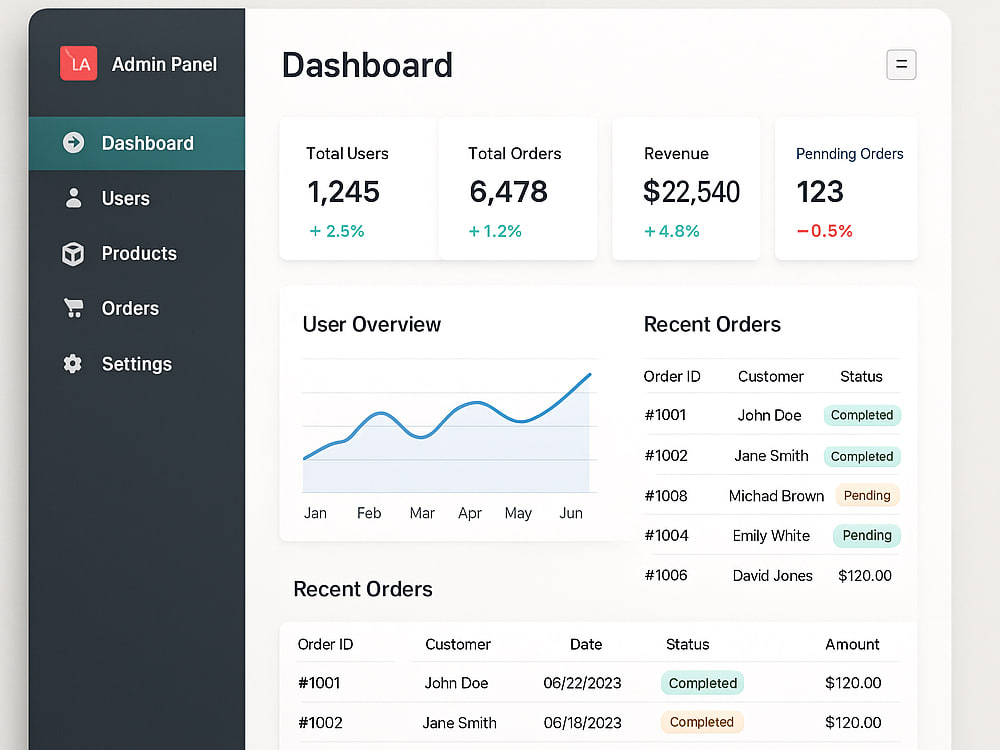Click the Jan label on chart axis
Viewport: 1000px width, 750px height.
(315, 513)
